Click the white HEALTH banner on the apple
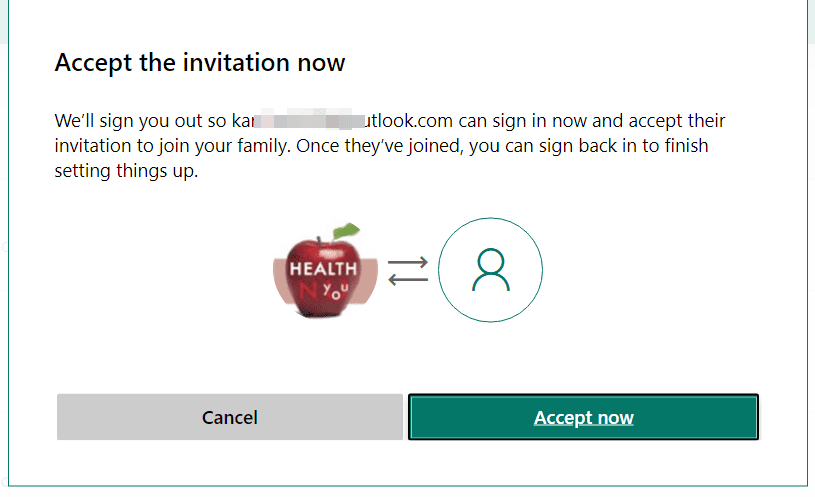Viewport: 815px width, 497px height. (322, 268)
